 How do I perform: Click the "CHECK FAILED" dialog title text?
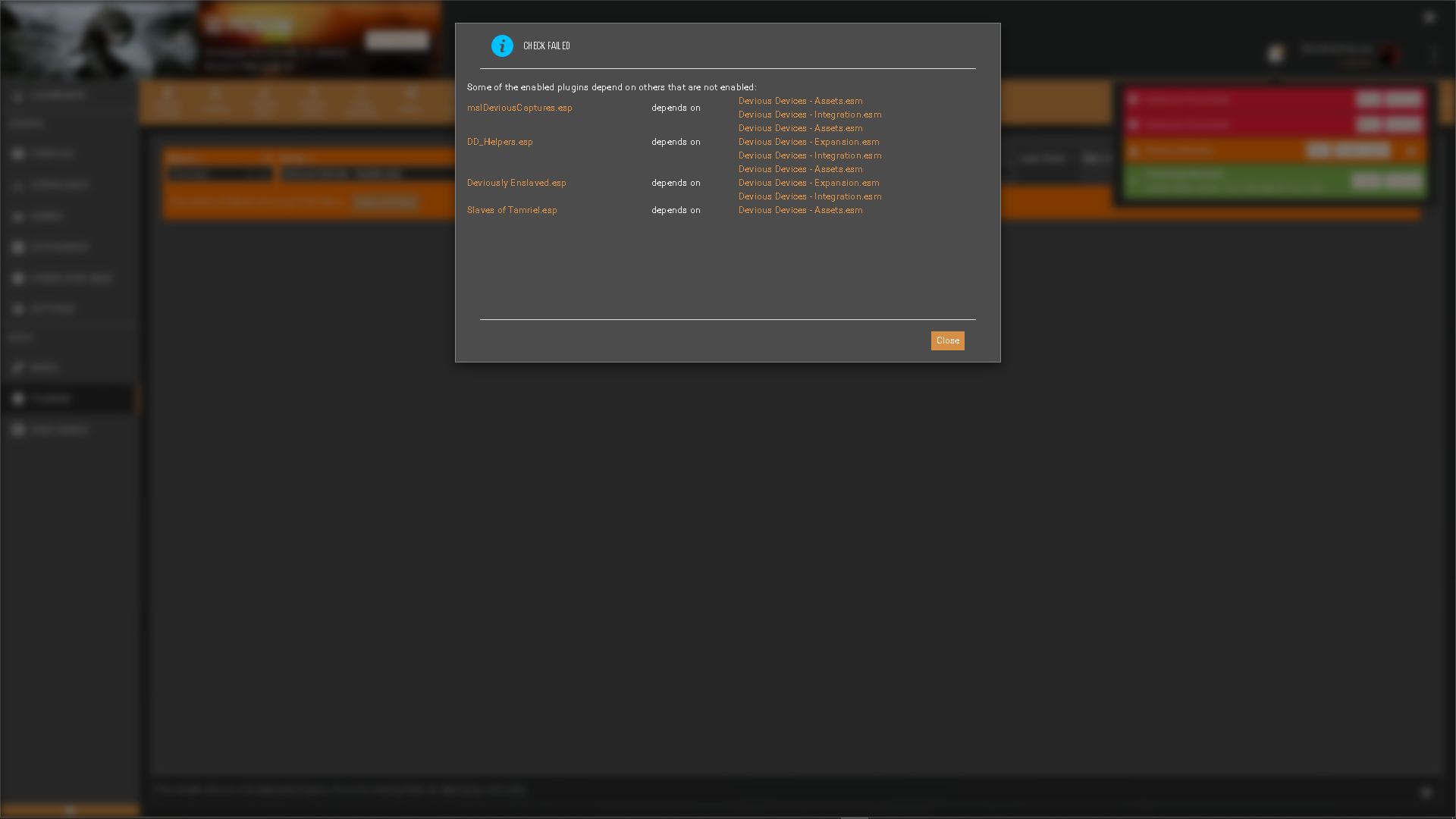(x=546, y=46)
